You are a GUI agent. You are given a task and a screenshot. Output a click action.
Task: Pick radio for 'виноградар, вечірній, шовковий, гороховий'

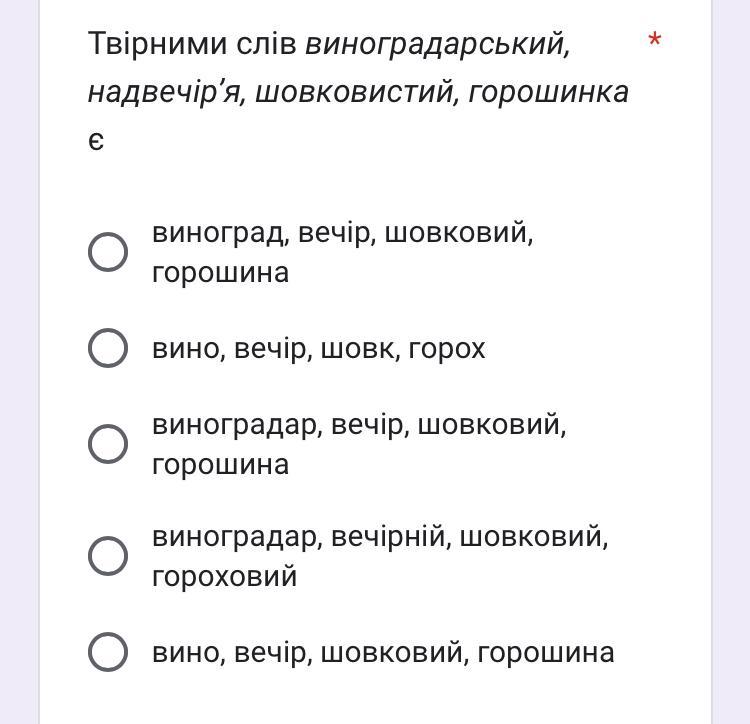click(108, 555)
